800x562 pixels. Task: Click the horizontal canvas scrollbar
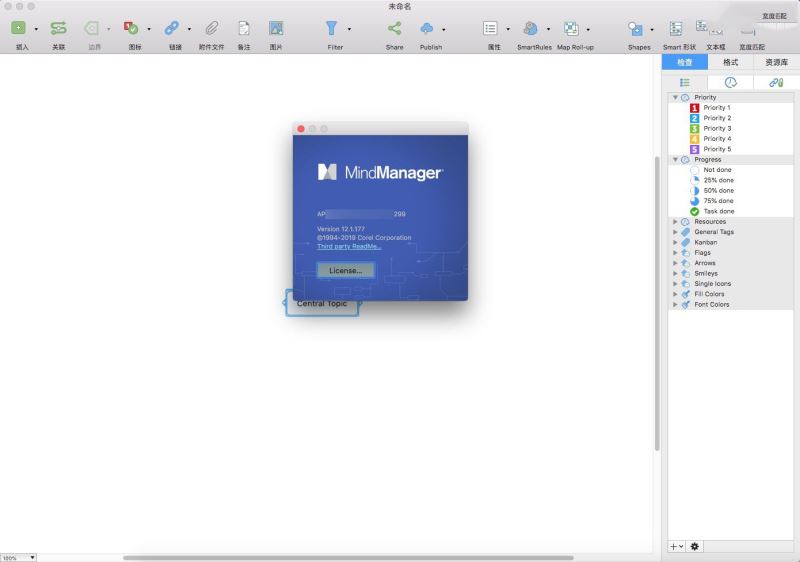click(348, 557)
